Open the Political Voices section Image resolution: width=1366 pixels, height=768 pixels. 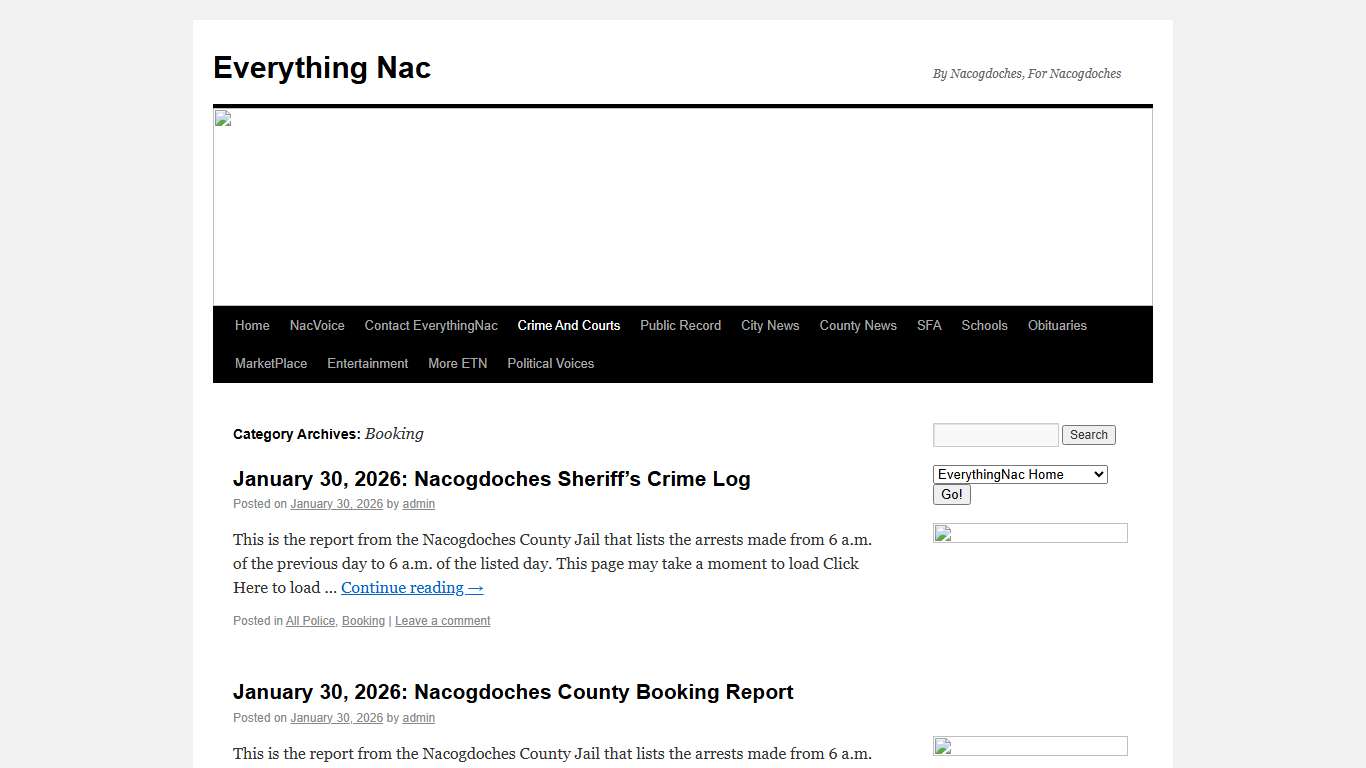550,363
